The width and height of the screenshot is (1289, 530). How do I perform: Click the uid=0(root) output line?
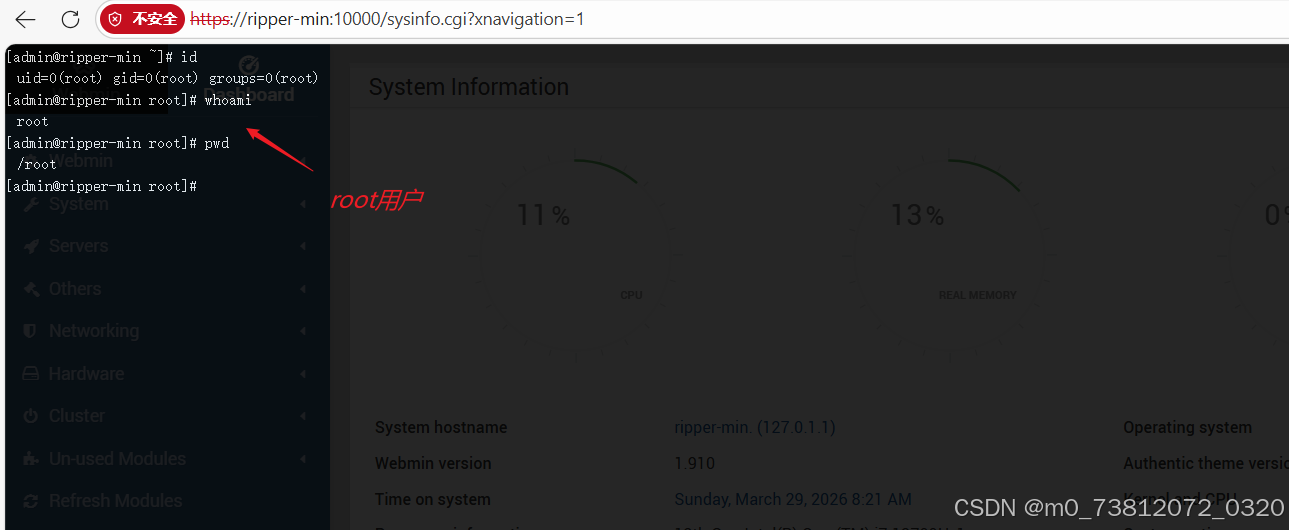point(167,78)
